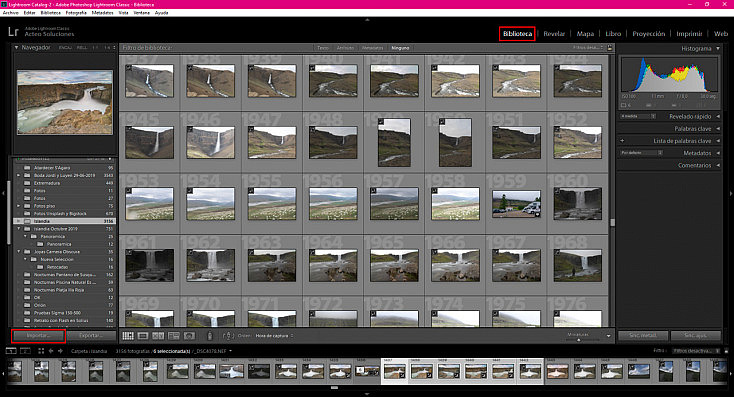The height and width of the screenshot is (397, 734).
Task: Toggle the main window display button
Action: pyautogui.click(x=11, y=351)
